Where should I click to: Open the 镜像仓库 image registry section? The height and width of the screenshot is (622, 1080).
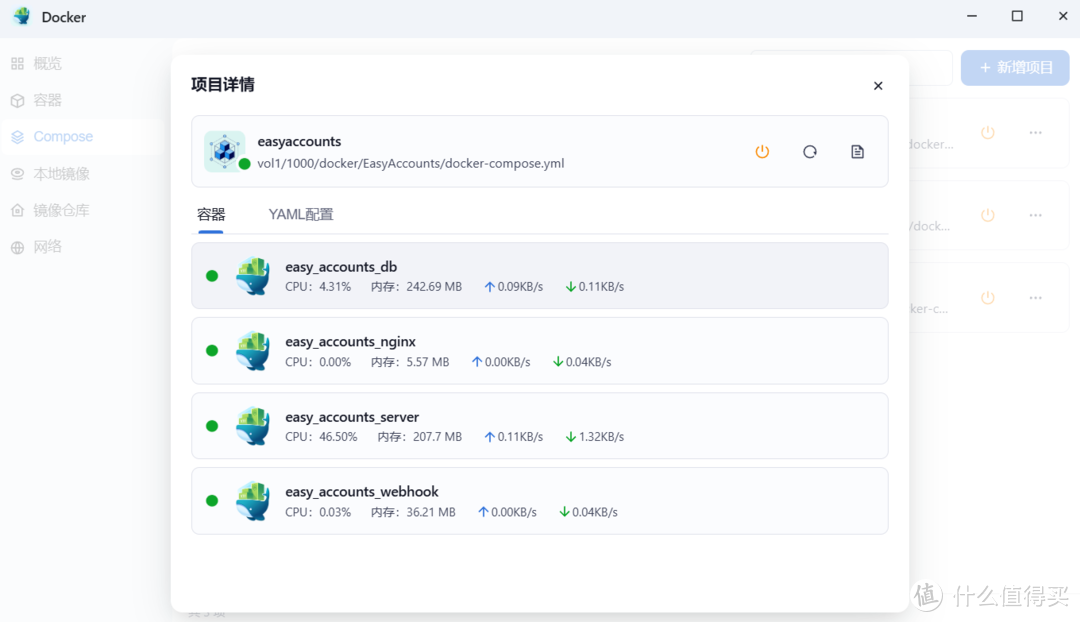(17, 210)
